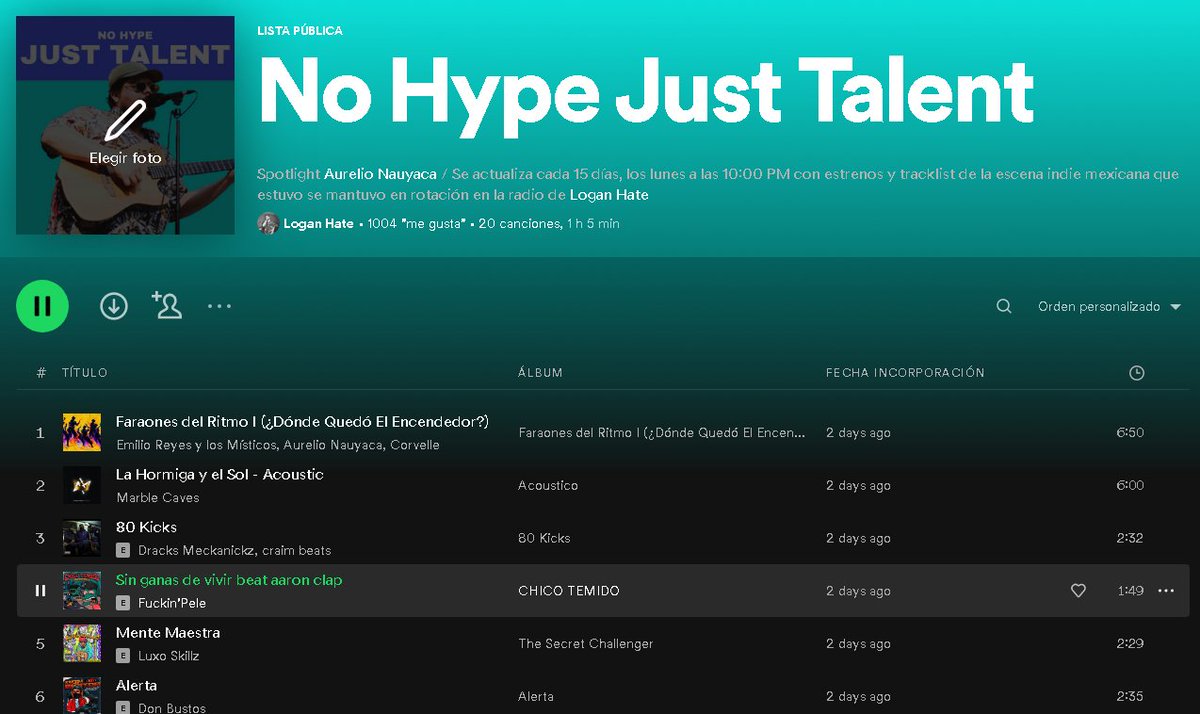Pause playback with the green button
The height and width of the screenshot is (714, 1200).
tap(42, 306)
